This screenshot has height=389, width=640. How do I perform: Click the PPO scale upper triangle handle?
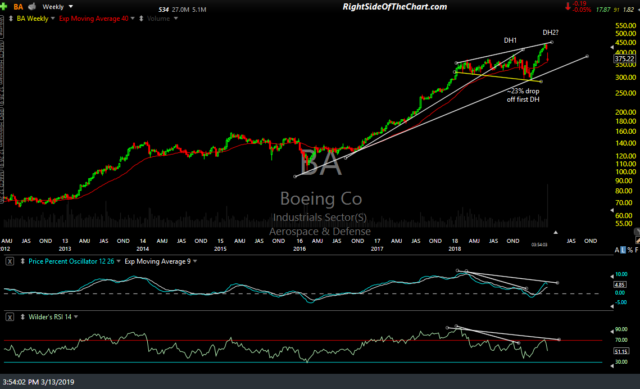click(x=612, y=276)
